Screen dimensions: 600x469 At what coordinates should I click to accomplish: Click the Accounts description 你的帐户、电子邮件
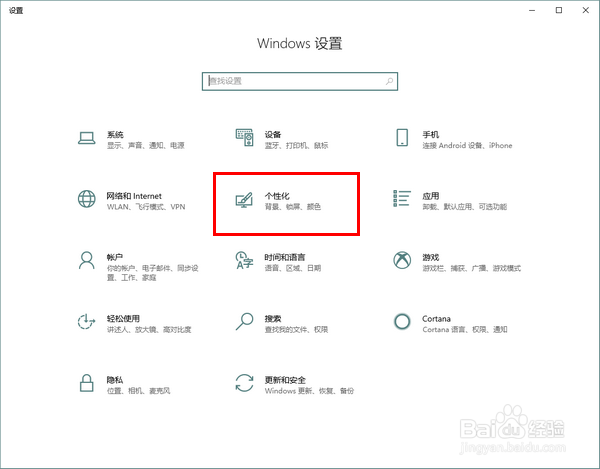coord(153,273)
